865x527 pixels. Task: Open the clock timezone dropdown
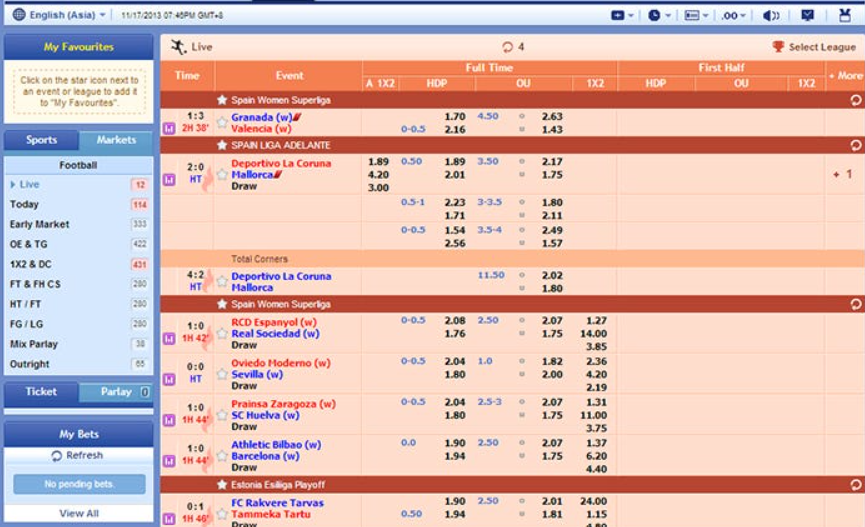[x=659, y=15]
